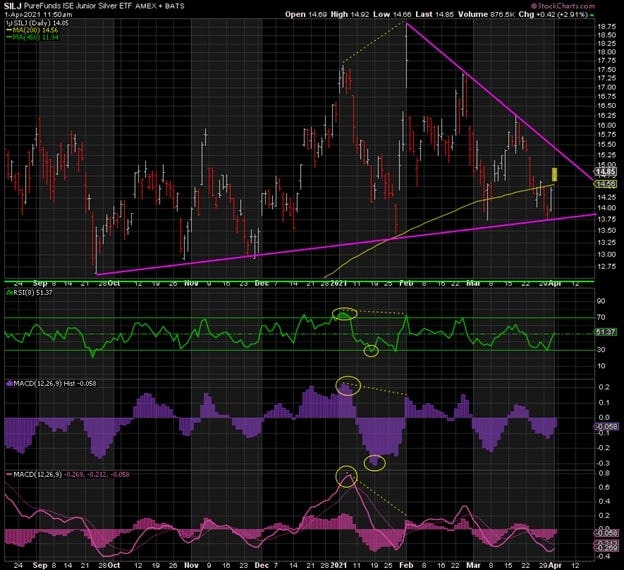Click the 0.1 label on the histogram axis
Image resolution: width=624 pixels, height=570 pixels.
[x=604, y=402]
